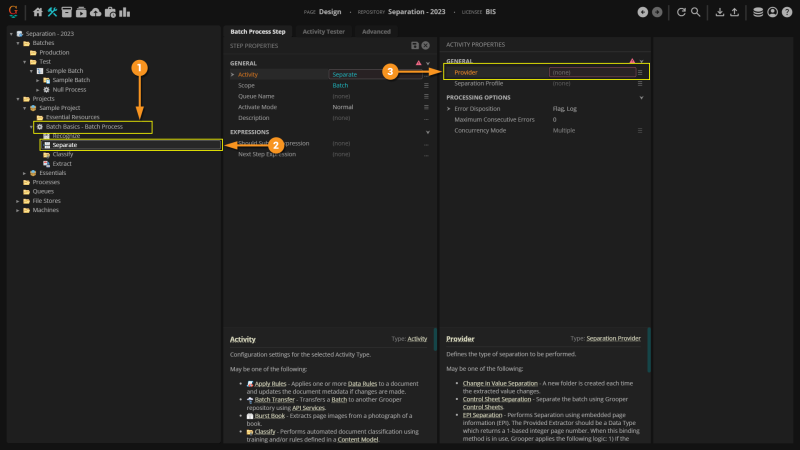Collapse the Projects folder
Screen dimensions: 800x450
[x=18, y=99]
